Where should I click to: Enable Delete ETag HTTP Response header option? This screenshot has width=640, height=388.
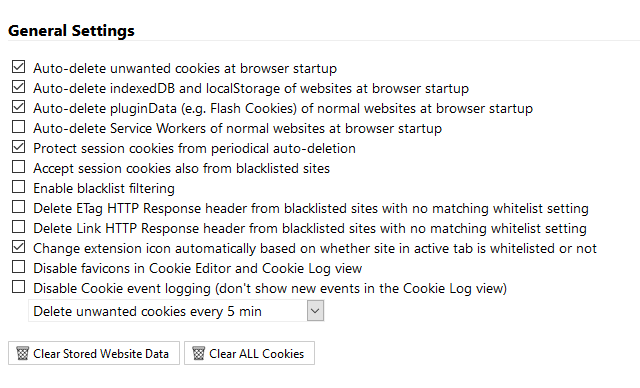[x=18, y=206]
